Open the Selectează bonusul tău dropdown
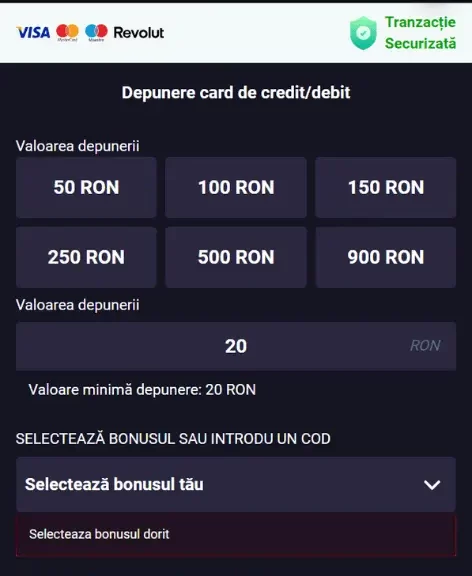Image resolution: width=472 pixels, height=576 pixels. coord(236,485)
